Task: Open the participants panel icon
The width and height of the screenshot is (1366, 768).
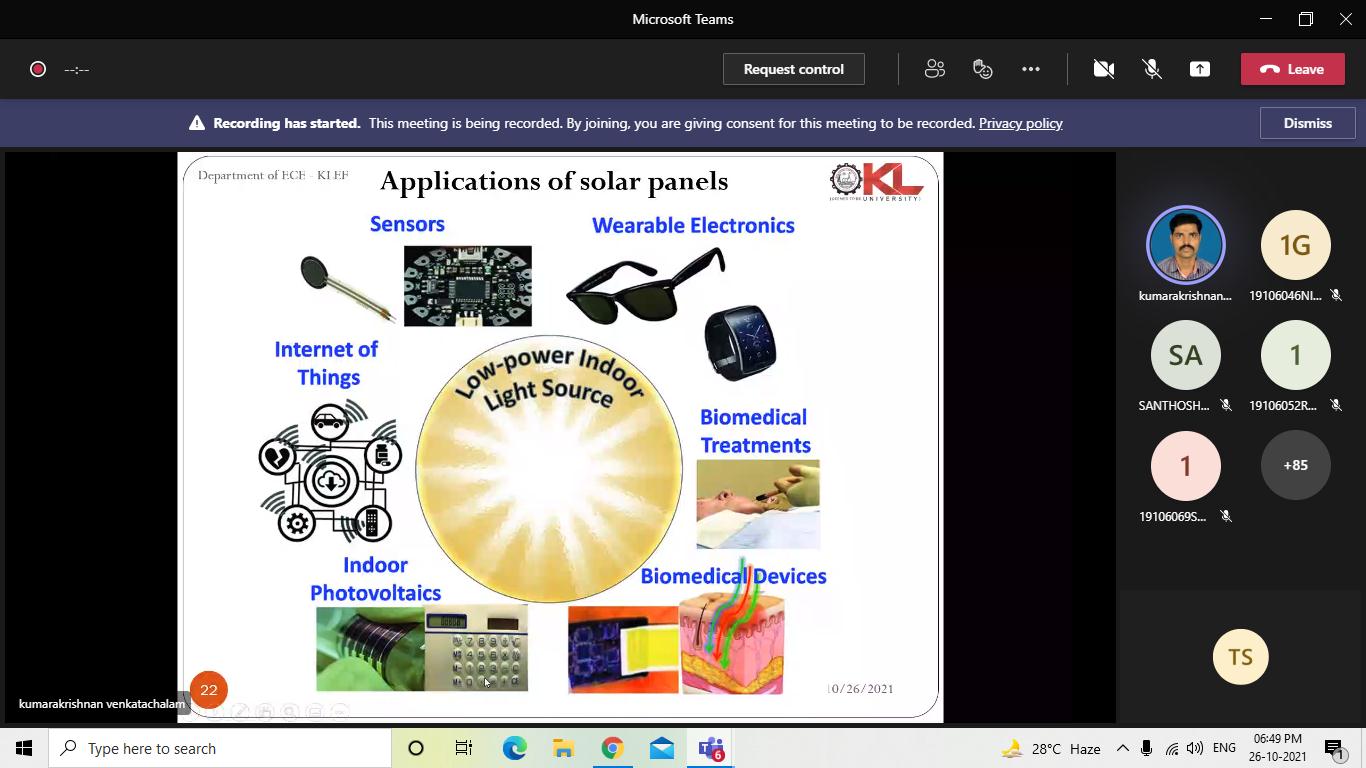Action: [x=934, y=69]
